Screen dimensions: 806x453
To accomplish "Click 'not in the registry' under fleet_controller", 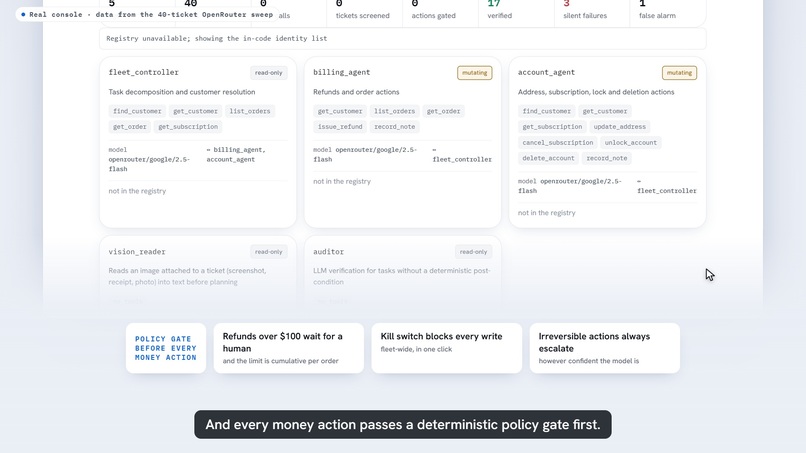I will point(137,191).
